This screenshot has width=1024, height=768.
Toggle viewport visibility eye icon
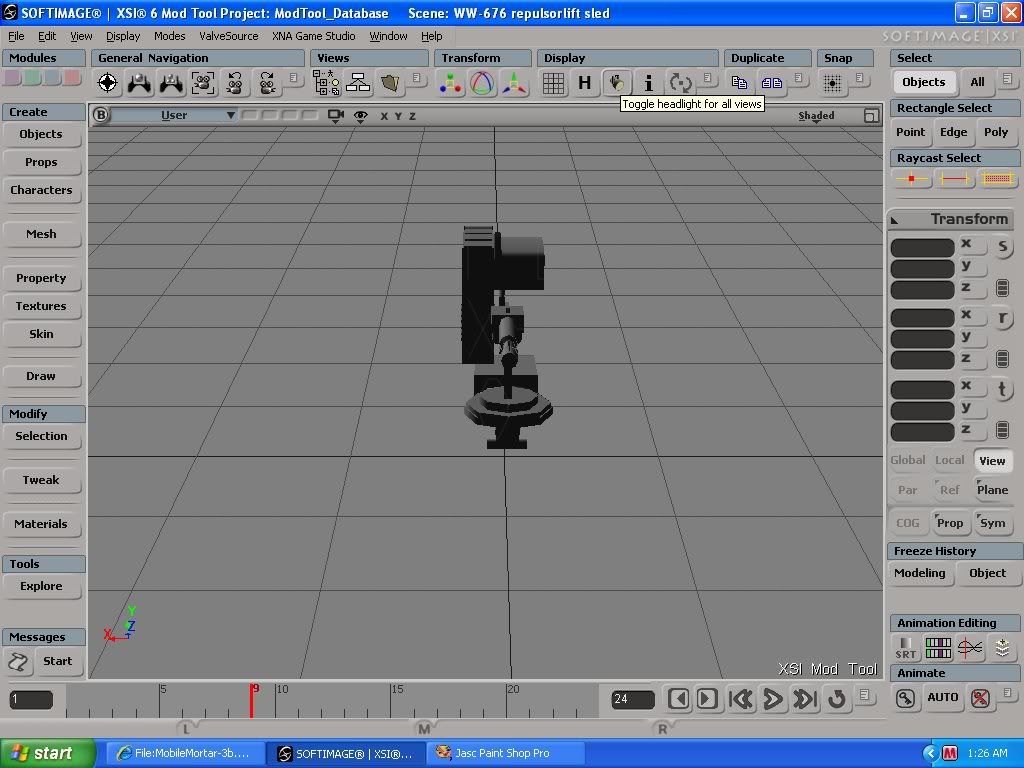(360, 116)
